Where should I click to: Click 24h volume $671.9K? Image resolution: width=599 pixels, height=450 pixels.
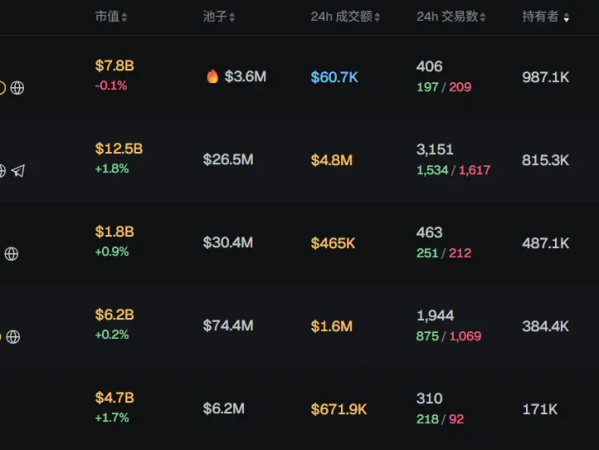[338, 410]
